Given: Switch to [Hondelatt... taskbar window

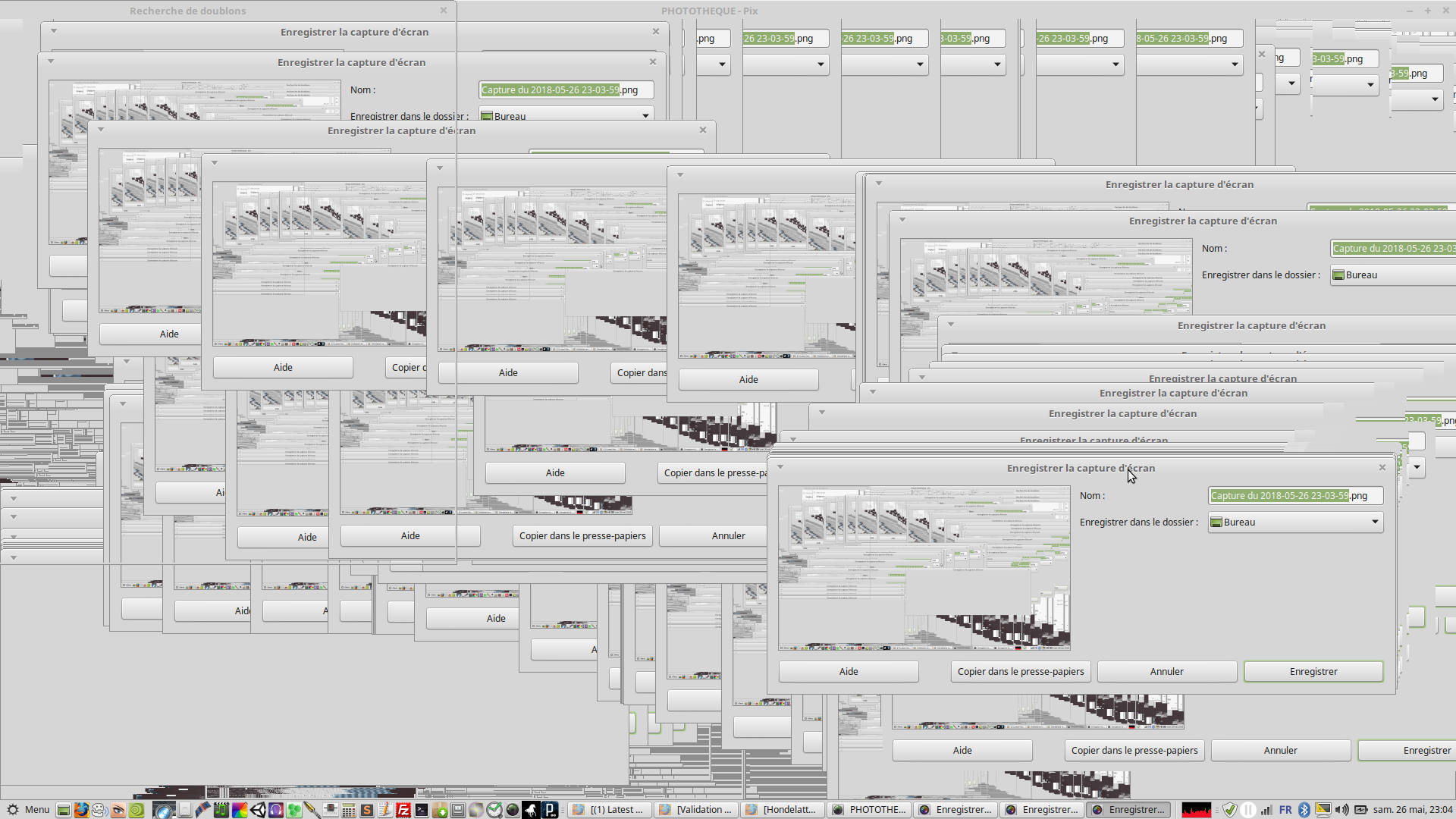Looking at the screenshot, I should (x=782, y=810).
